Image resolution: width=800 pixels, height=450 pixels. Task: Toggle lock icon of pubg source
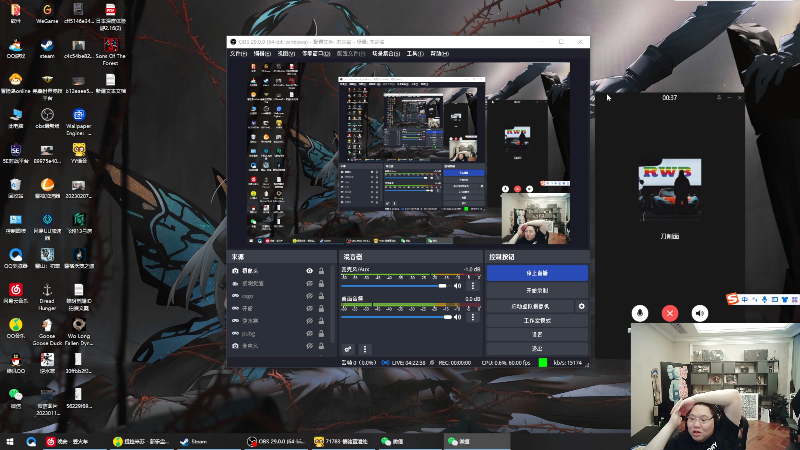coord(321,334)
